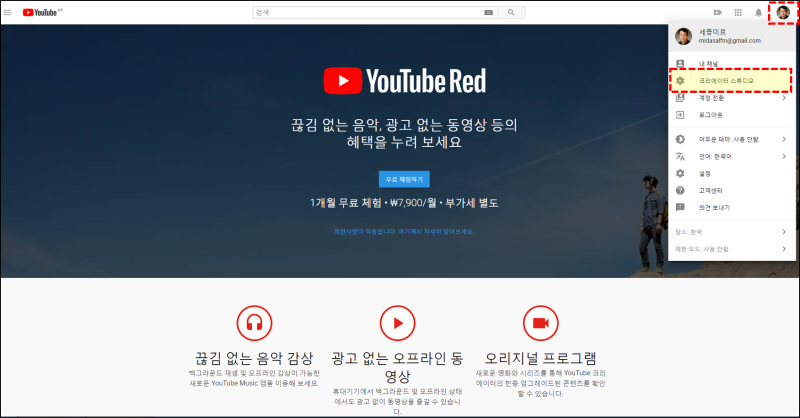The image size is (800, 418).
Task: Click the 광고 없는 오프라인 동영상 heading
Action: click(x=397, y=367)
